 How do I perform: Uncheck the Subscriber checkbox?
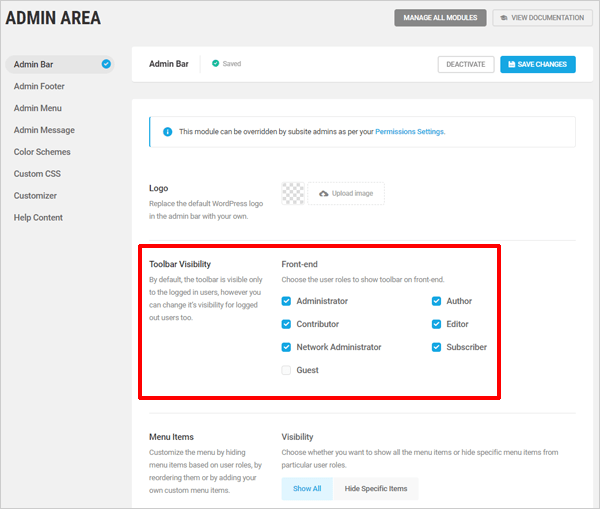pos(436,347)
